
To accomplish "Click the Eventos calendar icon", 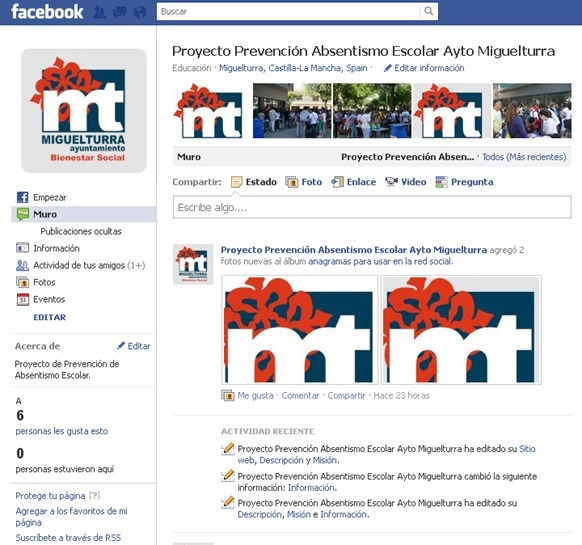I will 22,299.
